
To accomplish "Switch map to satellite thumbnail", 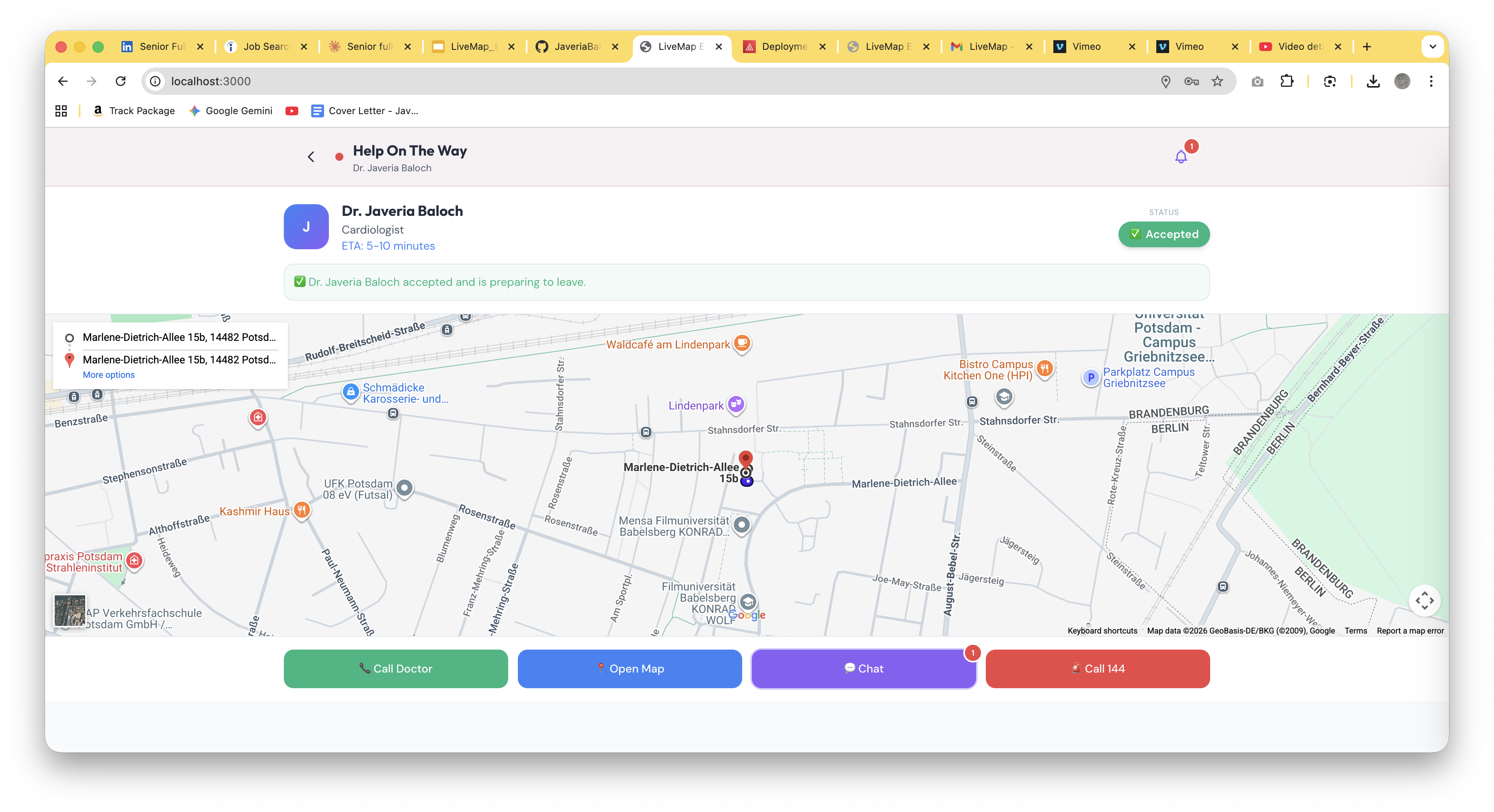I will point(70,610).
